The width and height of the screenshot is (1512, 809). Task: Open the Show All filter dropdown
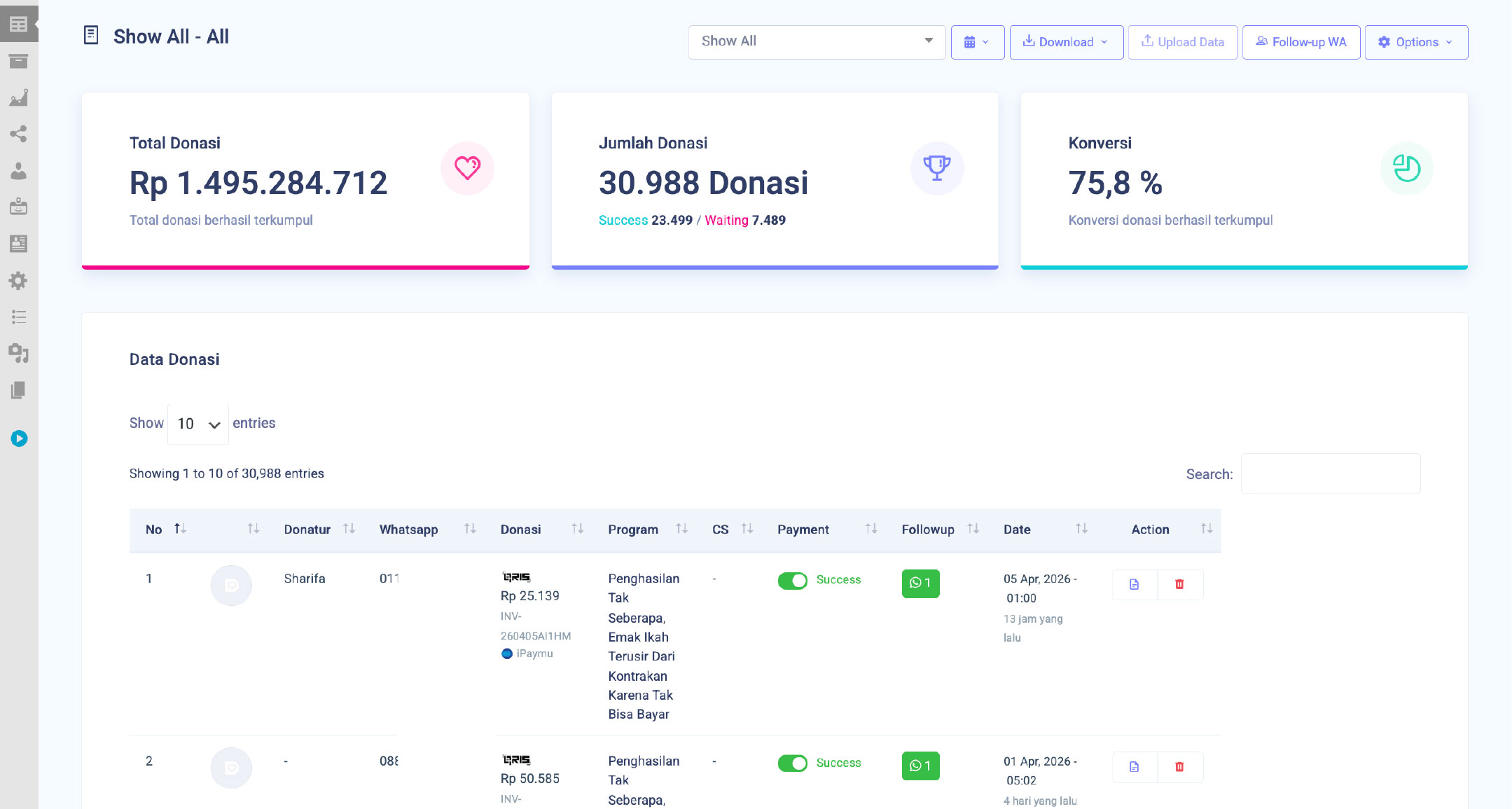pyautogui.click(x=816, y=41)
